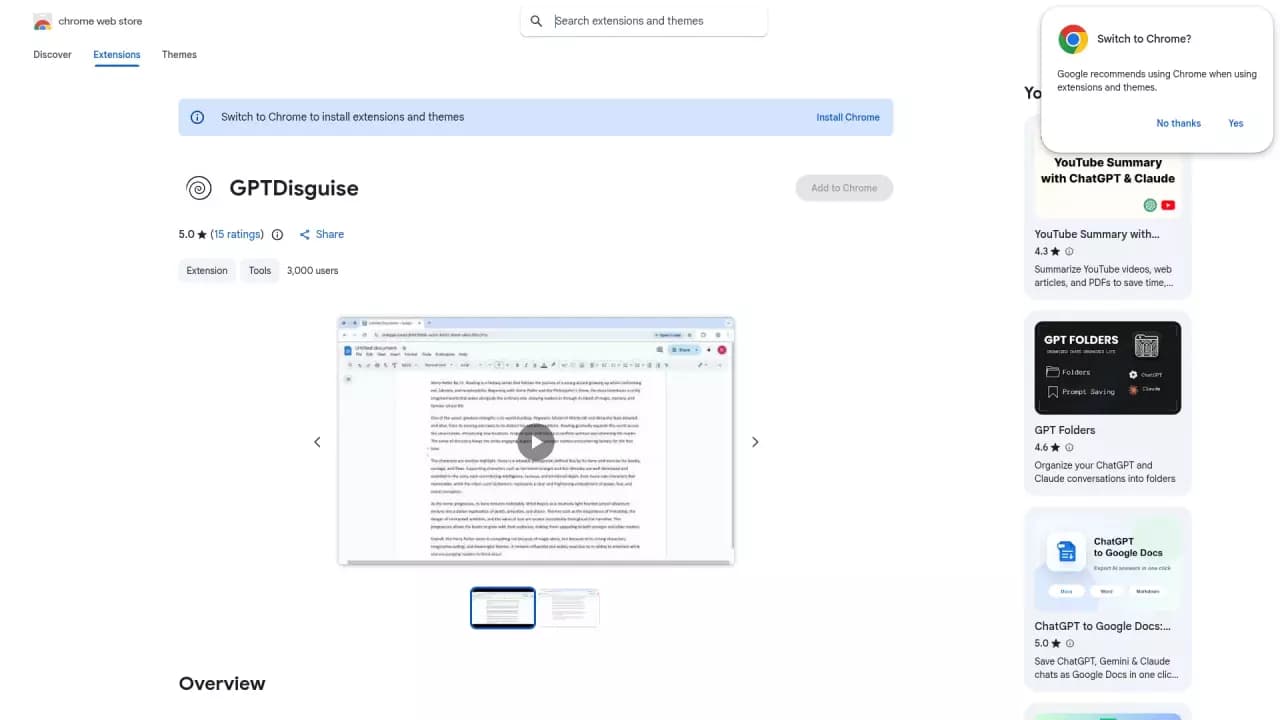Click the info icon in the blue banner
This screenshot has width=1280, height=720.
(x=198, y=117)
